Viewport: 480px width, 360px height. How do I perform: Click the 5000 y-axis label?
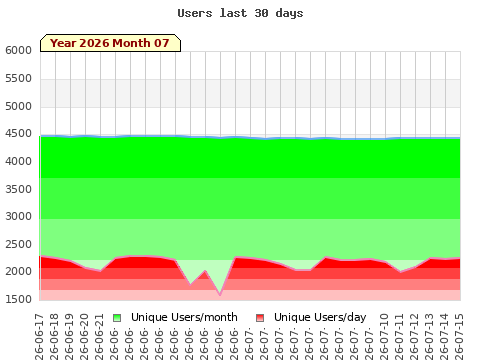18,107
